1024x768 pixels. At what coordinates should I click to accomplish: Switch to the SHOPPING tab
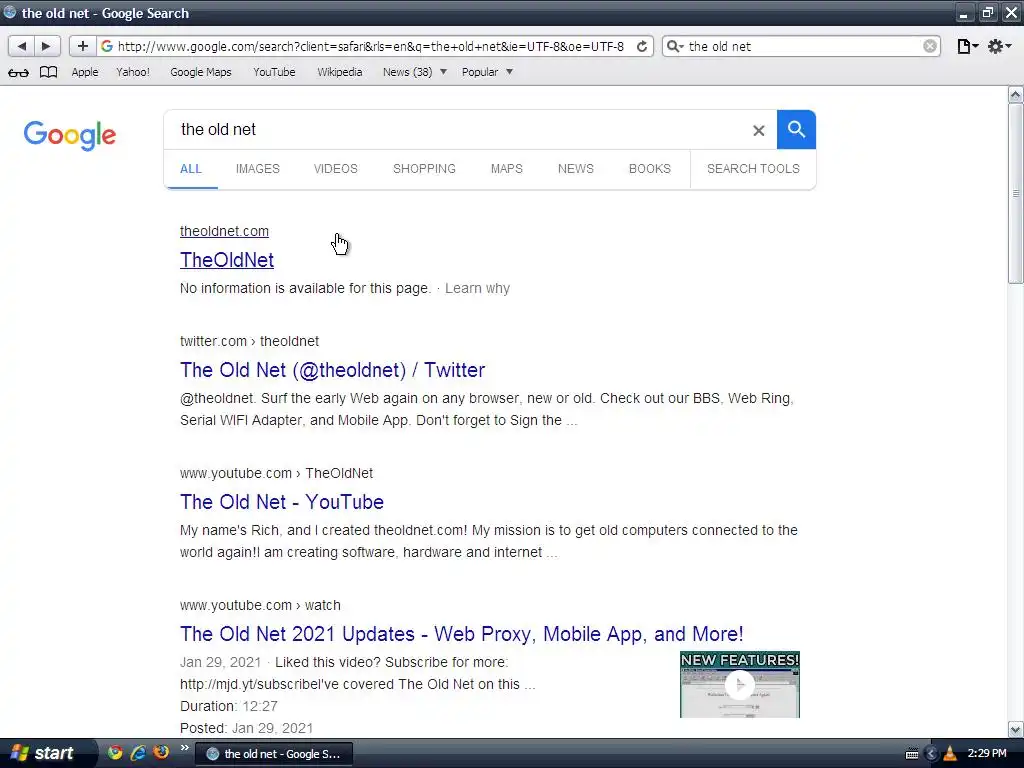pos(424,169)
